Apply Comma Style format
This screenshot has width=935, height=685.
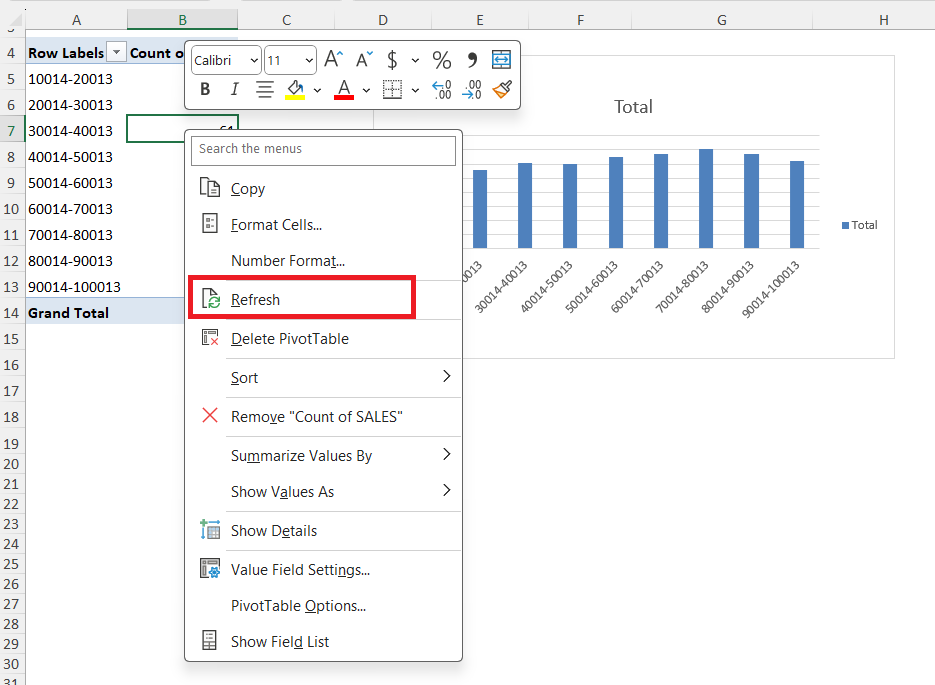point(472,60)
